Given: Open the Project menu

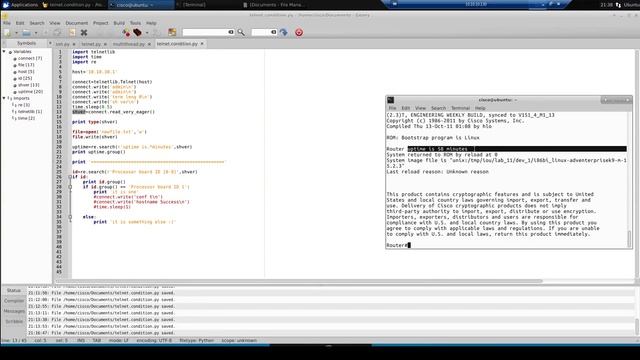Looking at the screenshot, I should [x=100, y=23].
